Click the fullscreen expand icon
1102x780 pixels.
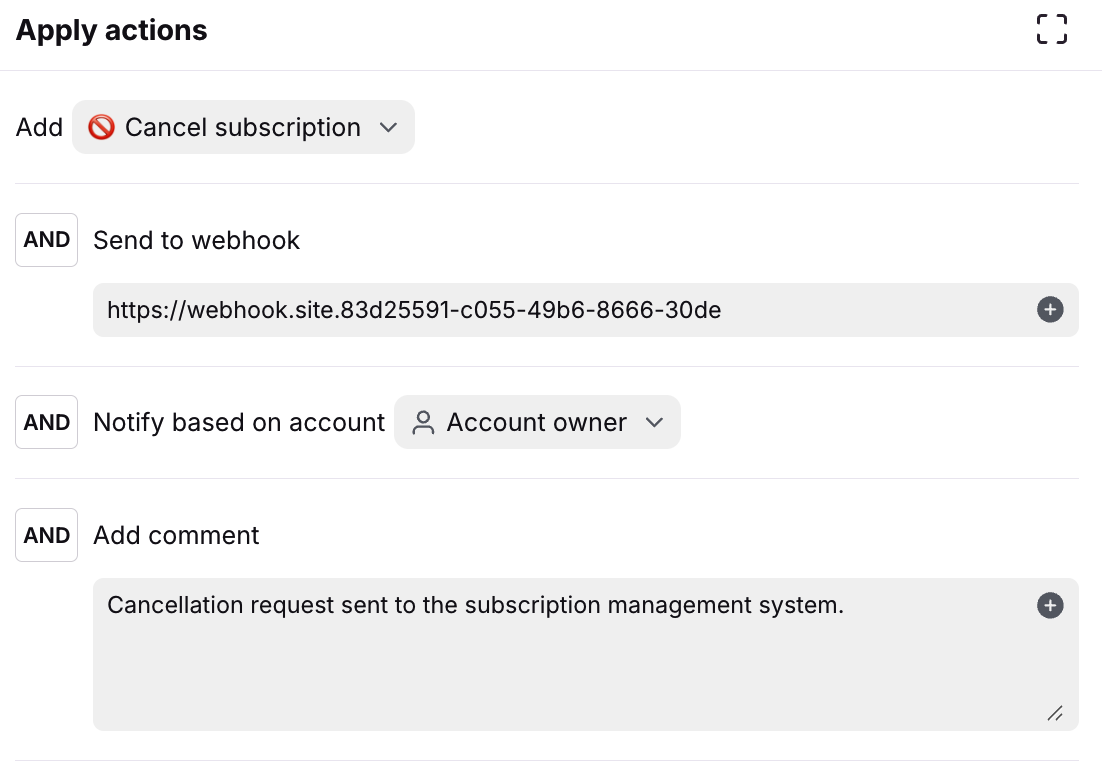pos(1052,30)
